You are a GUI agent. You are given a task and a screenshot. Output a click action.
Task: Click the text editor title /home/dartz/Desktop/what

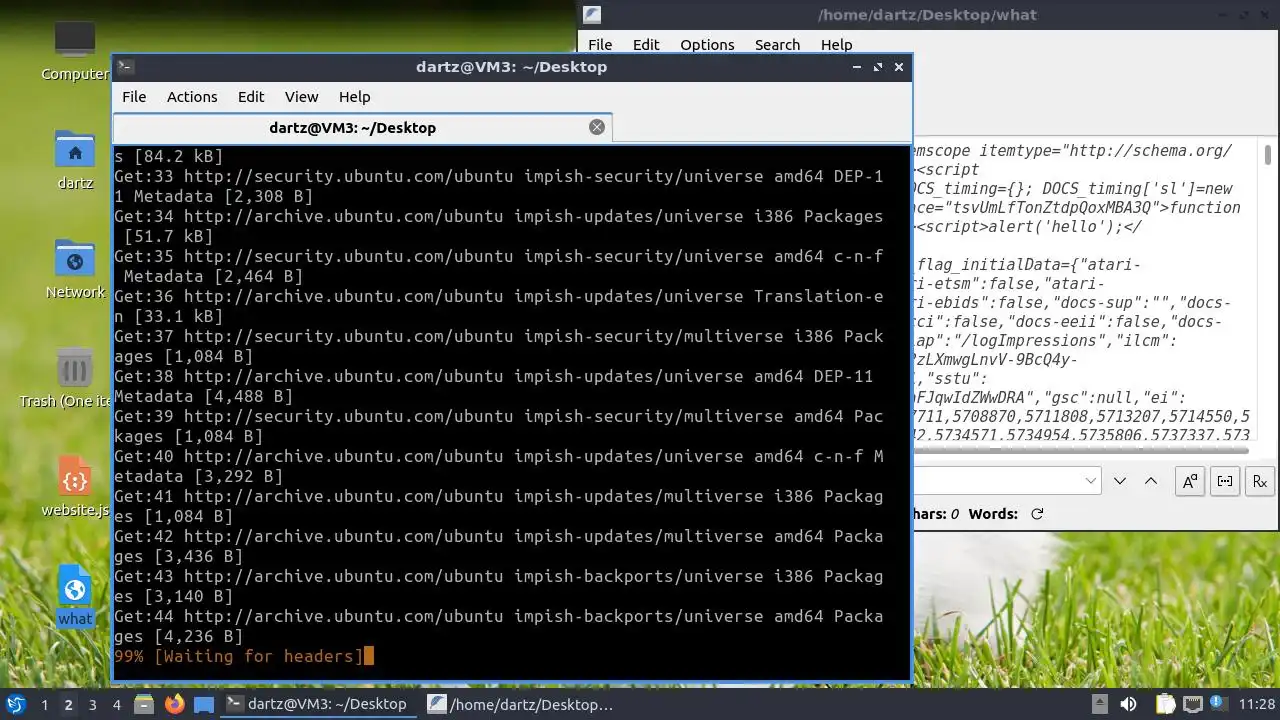coord(927,15)
